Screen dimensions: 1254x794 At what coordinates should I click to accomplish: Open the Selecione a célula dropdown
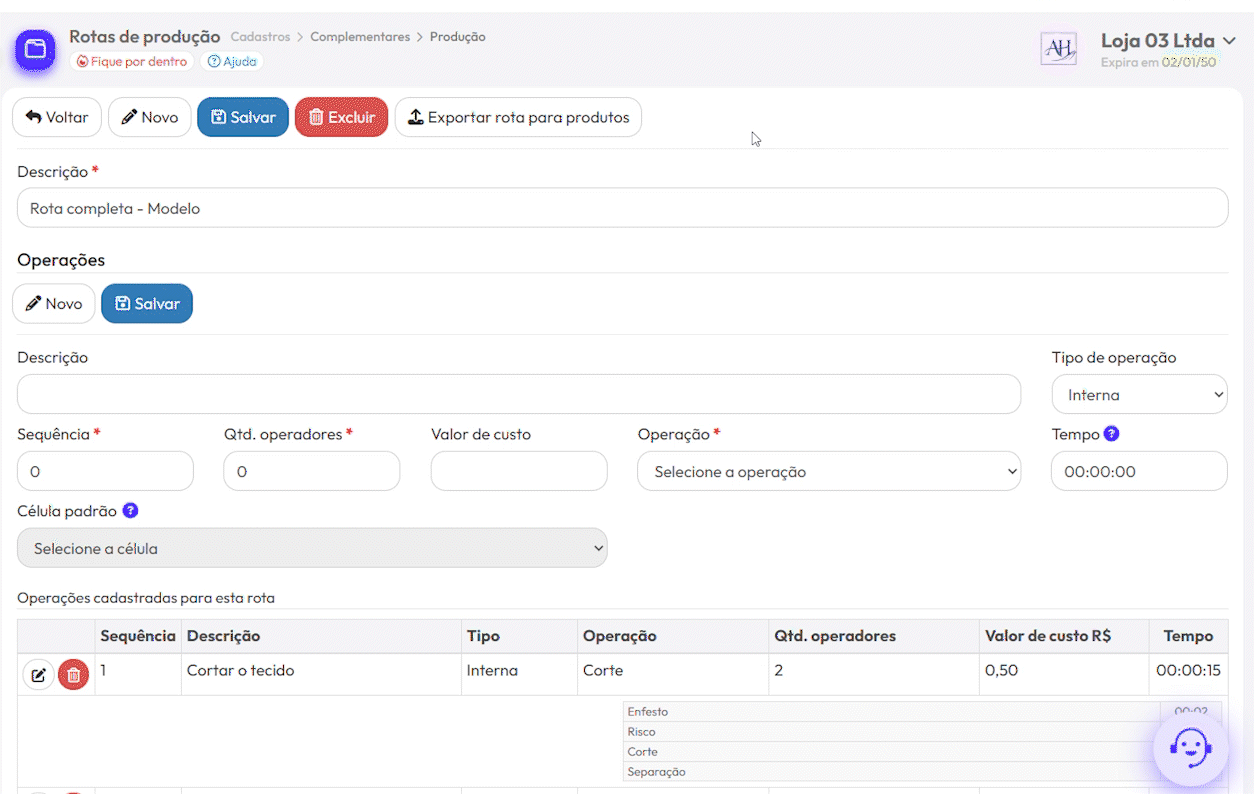tap(312, 549)
